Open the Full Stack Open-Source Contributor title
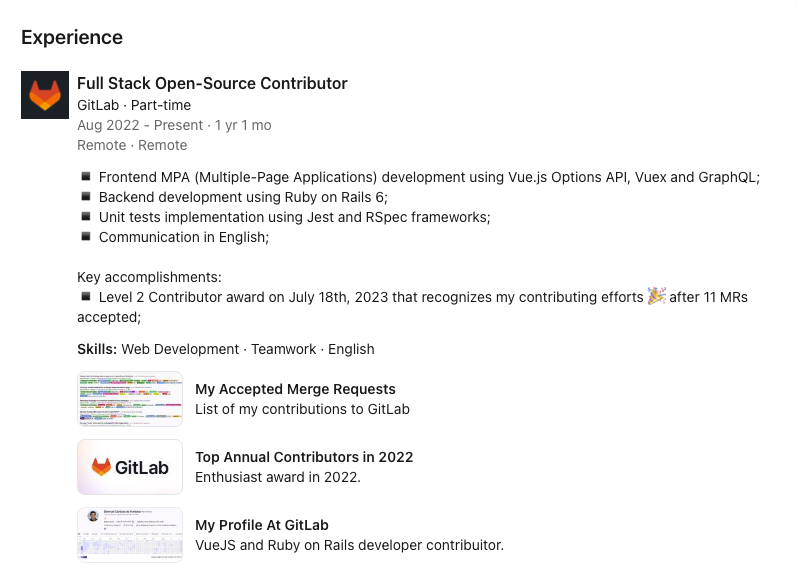The height and width of the screenshot is (574, 798). coord(212,84)
